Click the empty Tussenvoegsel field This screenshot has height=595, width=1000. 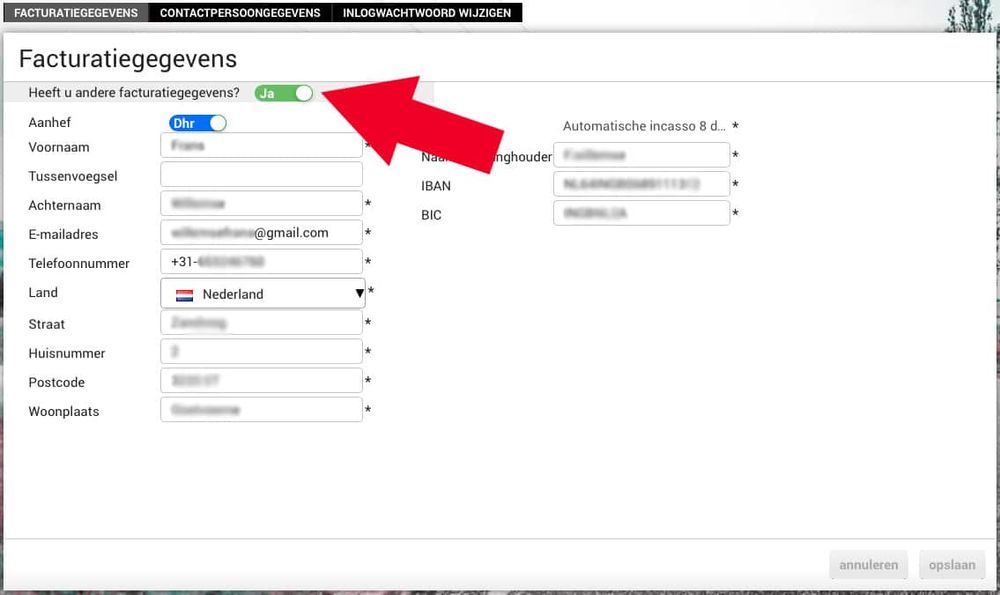261,174
